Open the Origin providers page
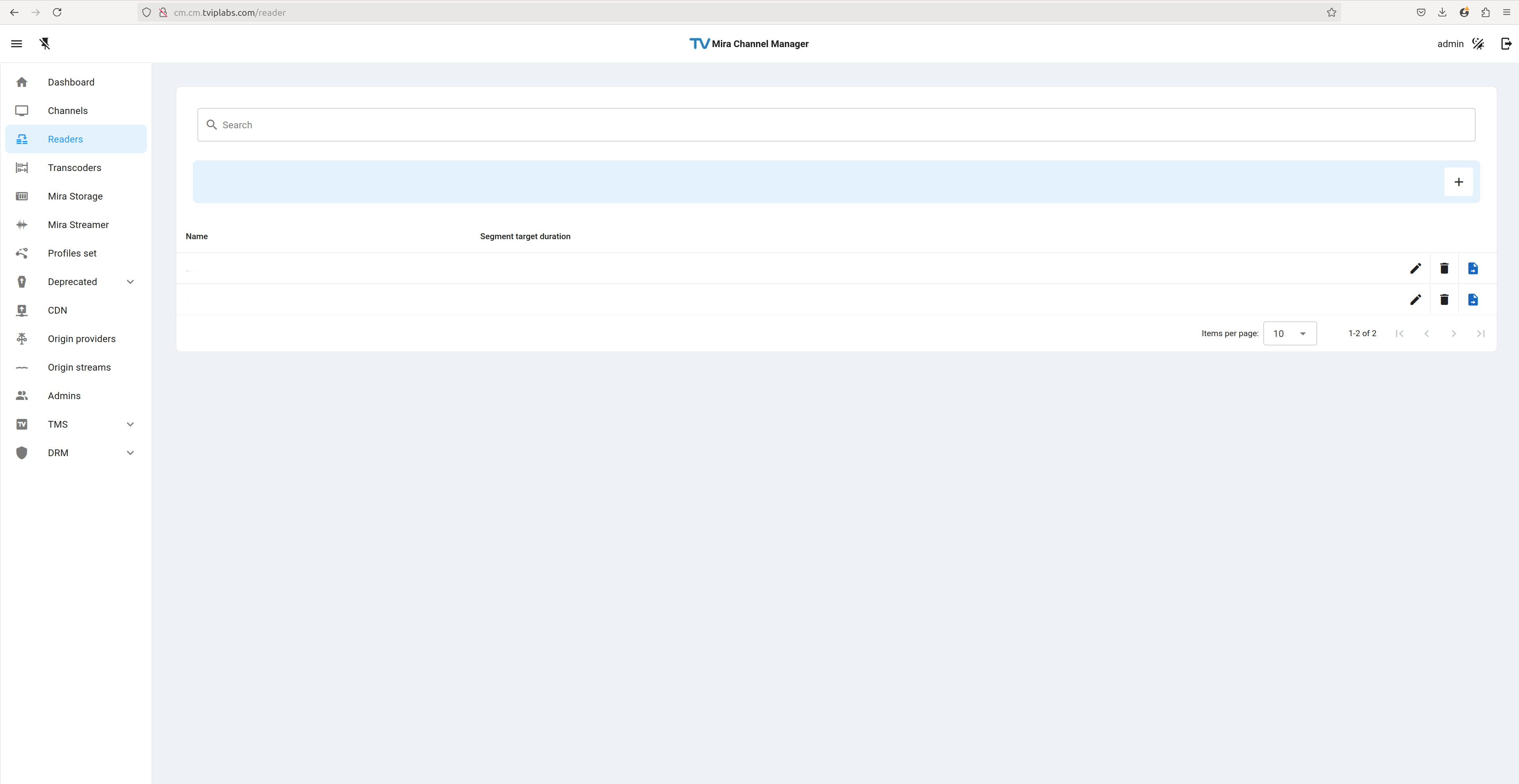Screen dimensions: 1519x784 tap(81, 339)
